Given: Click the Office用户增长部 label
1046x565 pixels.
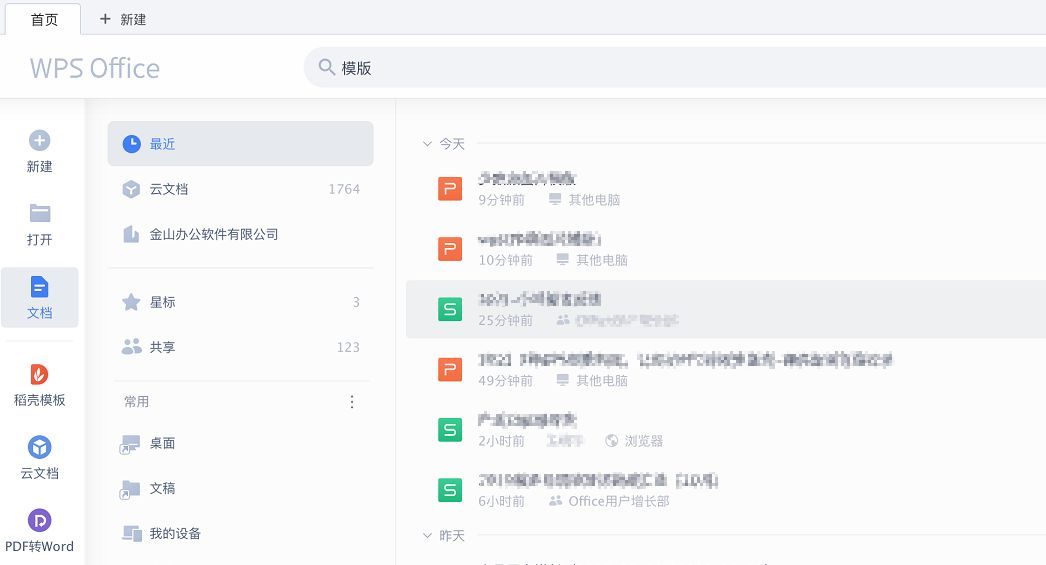Looking at the screenshot, I should (618, 501).
